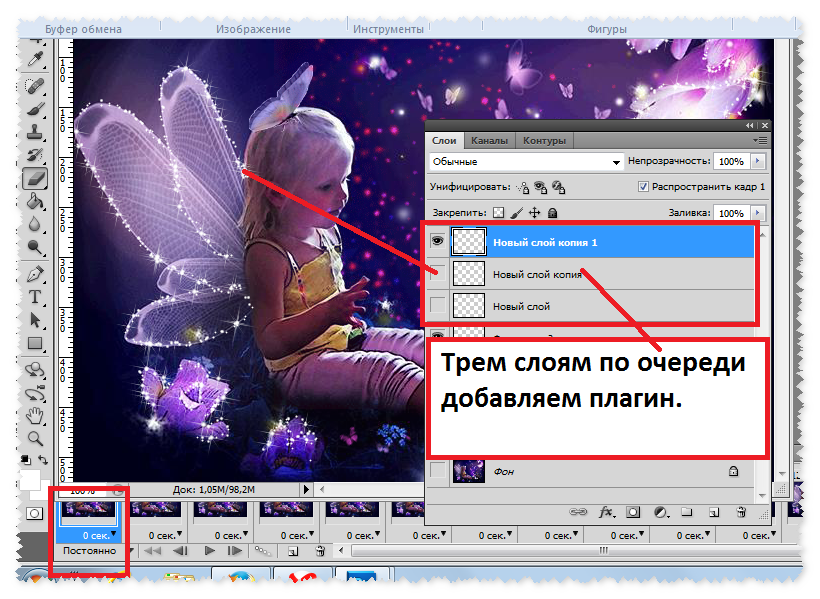Toggle lock transparent pixels
The image size is (820, 599).
[499, 213]
